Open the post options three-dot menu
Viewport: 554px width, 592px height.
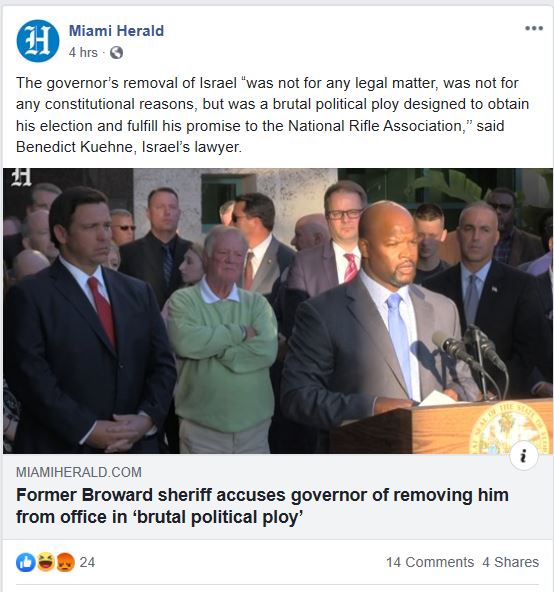[534, 28]
